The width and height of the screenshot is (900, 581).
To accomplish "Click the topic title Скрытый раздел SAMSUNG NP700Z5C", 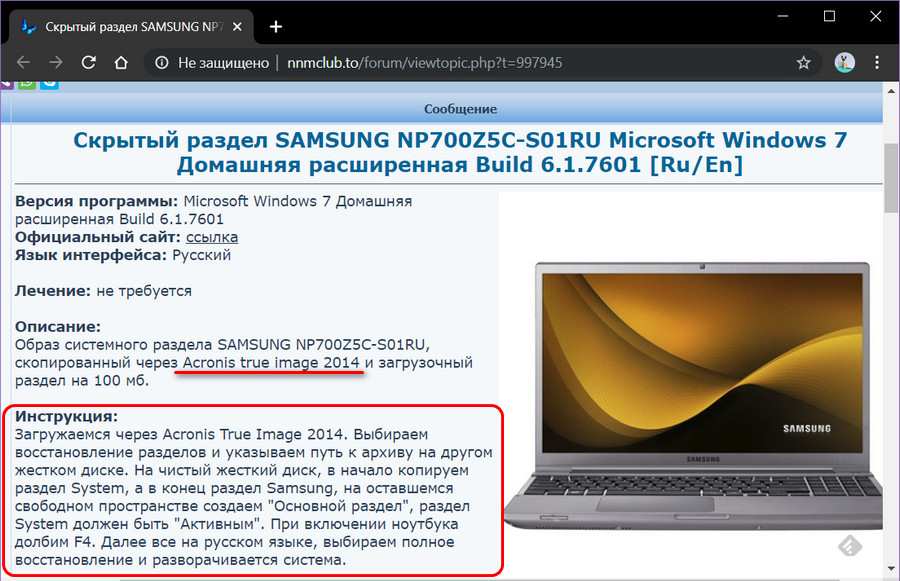I will click(460, 152).
